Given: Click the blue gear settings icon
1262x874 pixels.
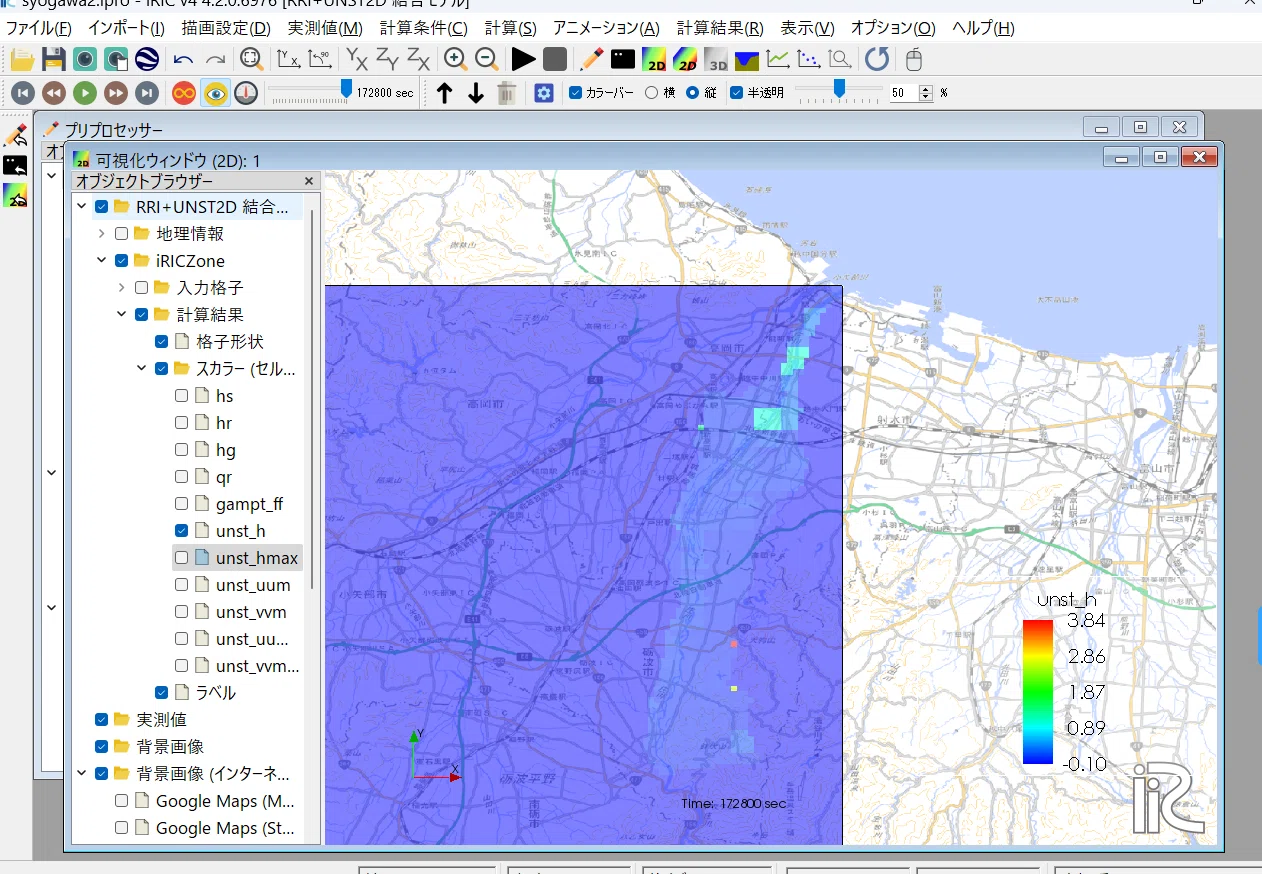Looking at the screenshot, I should pos(544,93).
